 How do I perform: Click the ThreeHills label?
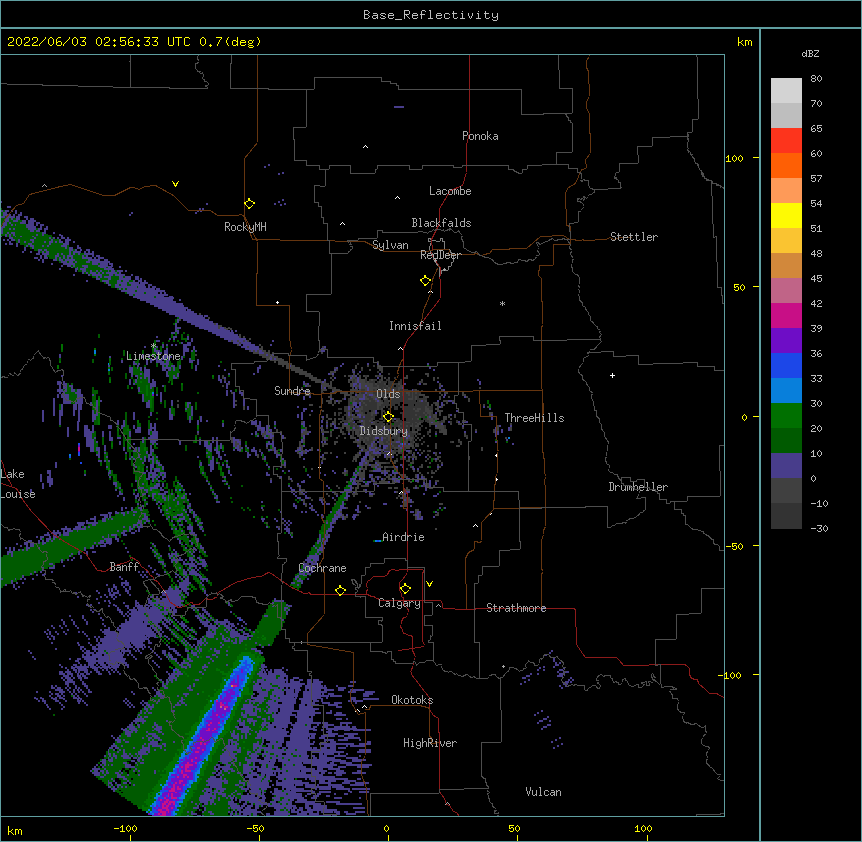(x=534, y=418)
